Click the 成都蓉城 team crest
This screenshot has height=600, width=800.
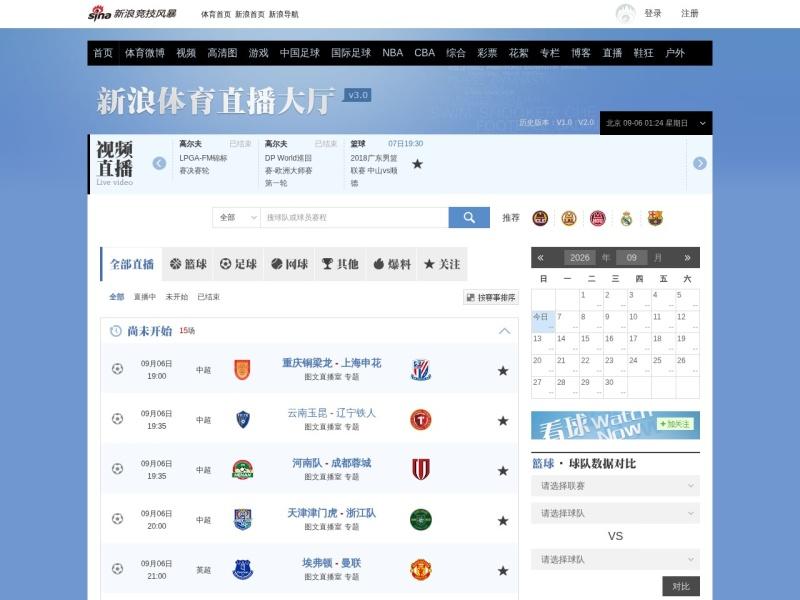421,469
